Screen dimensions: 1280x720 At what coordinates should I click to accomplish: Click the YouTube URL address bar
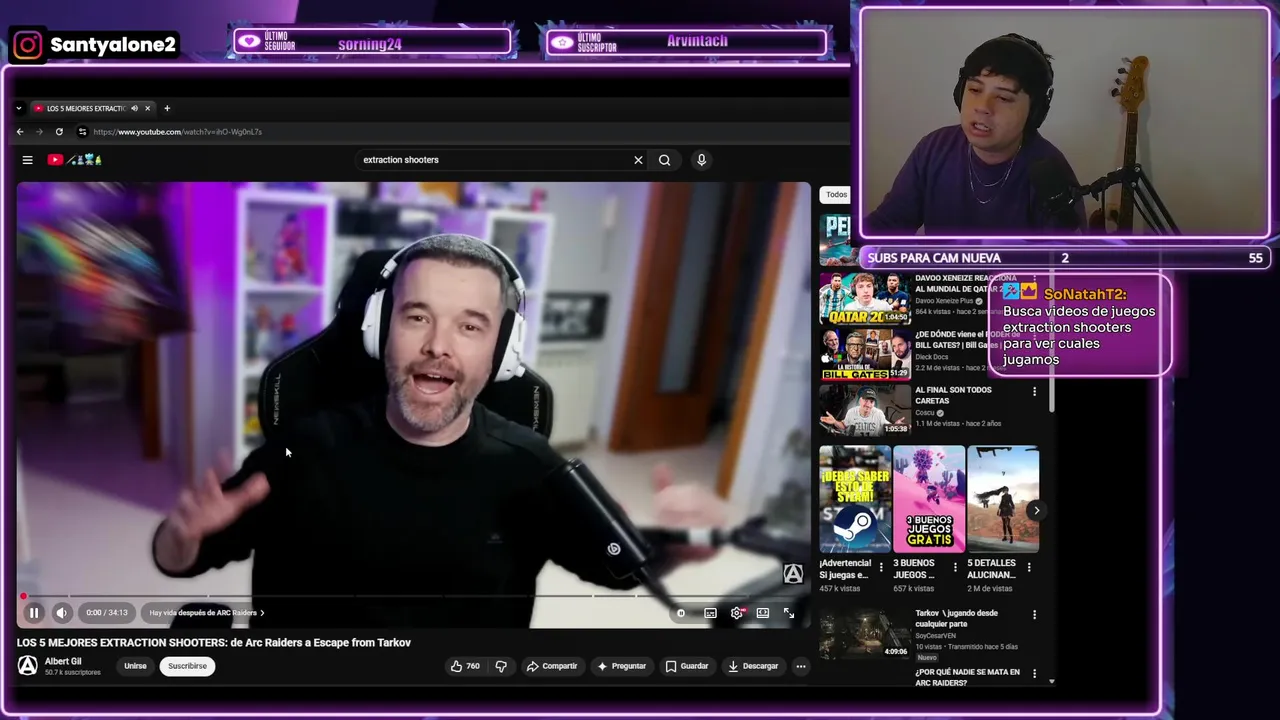tap(178, 132)
